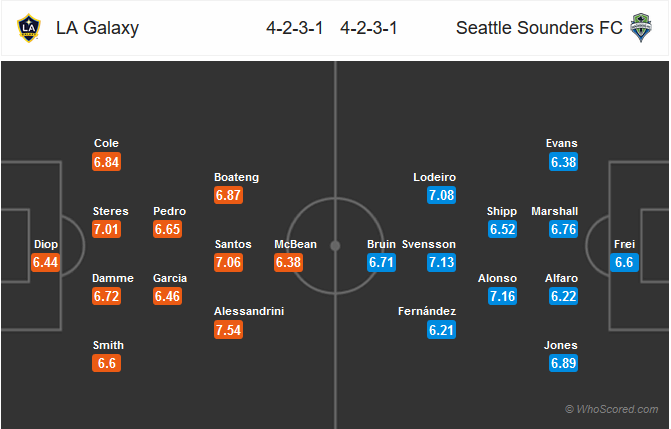Click the LA Galaxy crest icon
Screen dimensions: 671x429
click(29, 28)
